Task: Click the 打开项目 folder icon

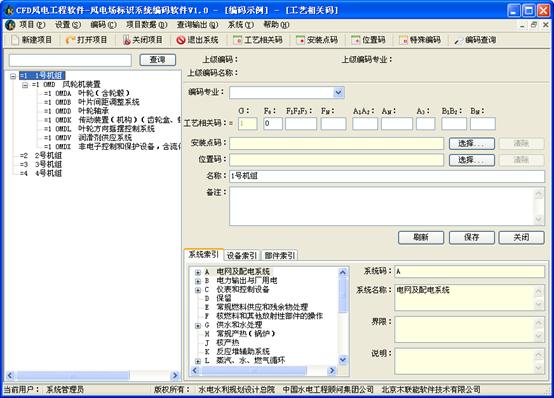Action: coord(70,40)
